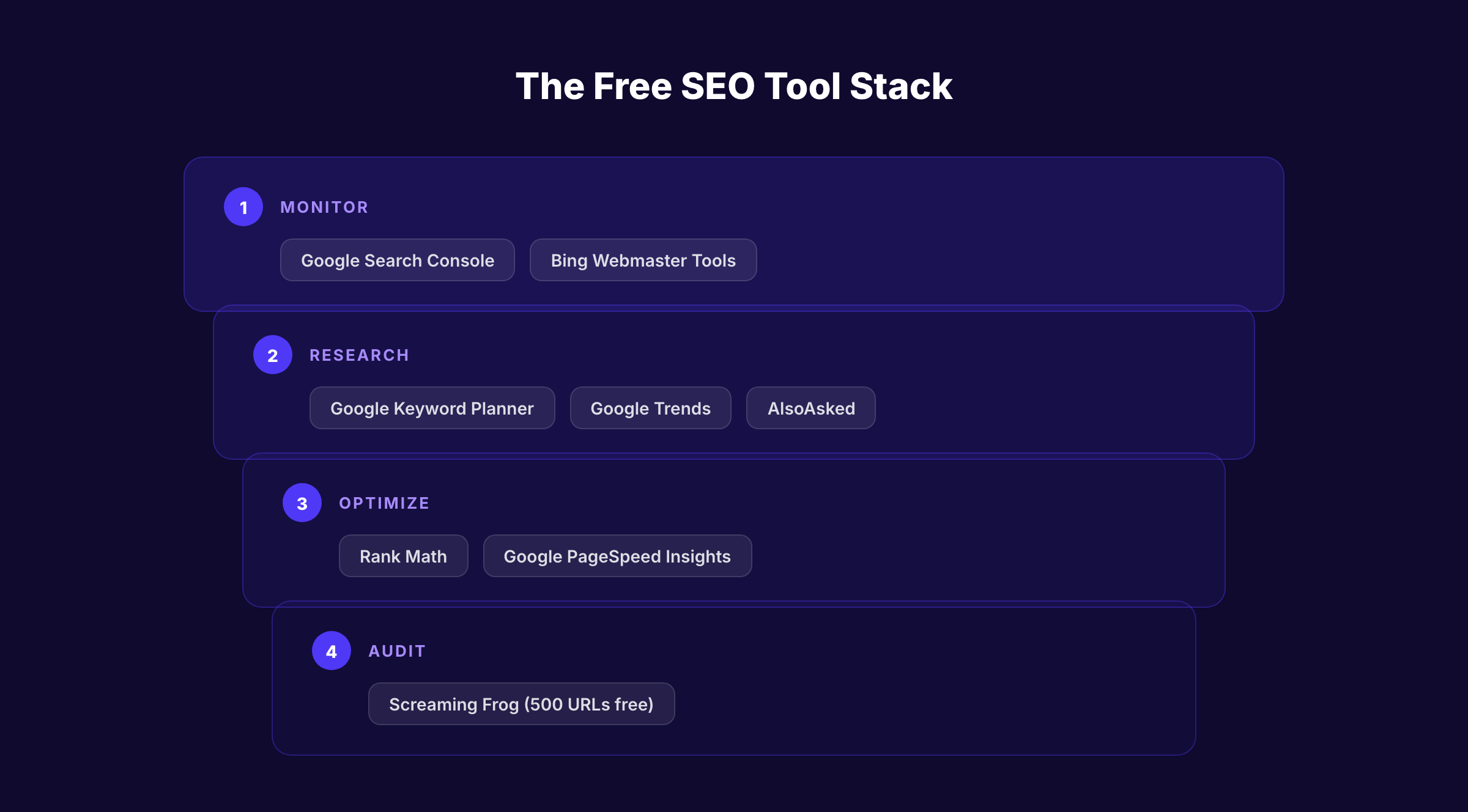
Task: Click the title The Free SEO Tool Stack
Action: pos(734,86)
